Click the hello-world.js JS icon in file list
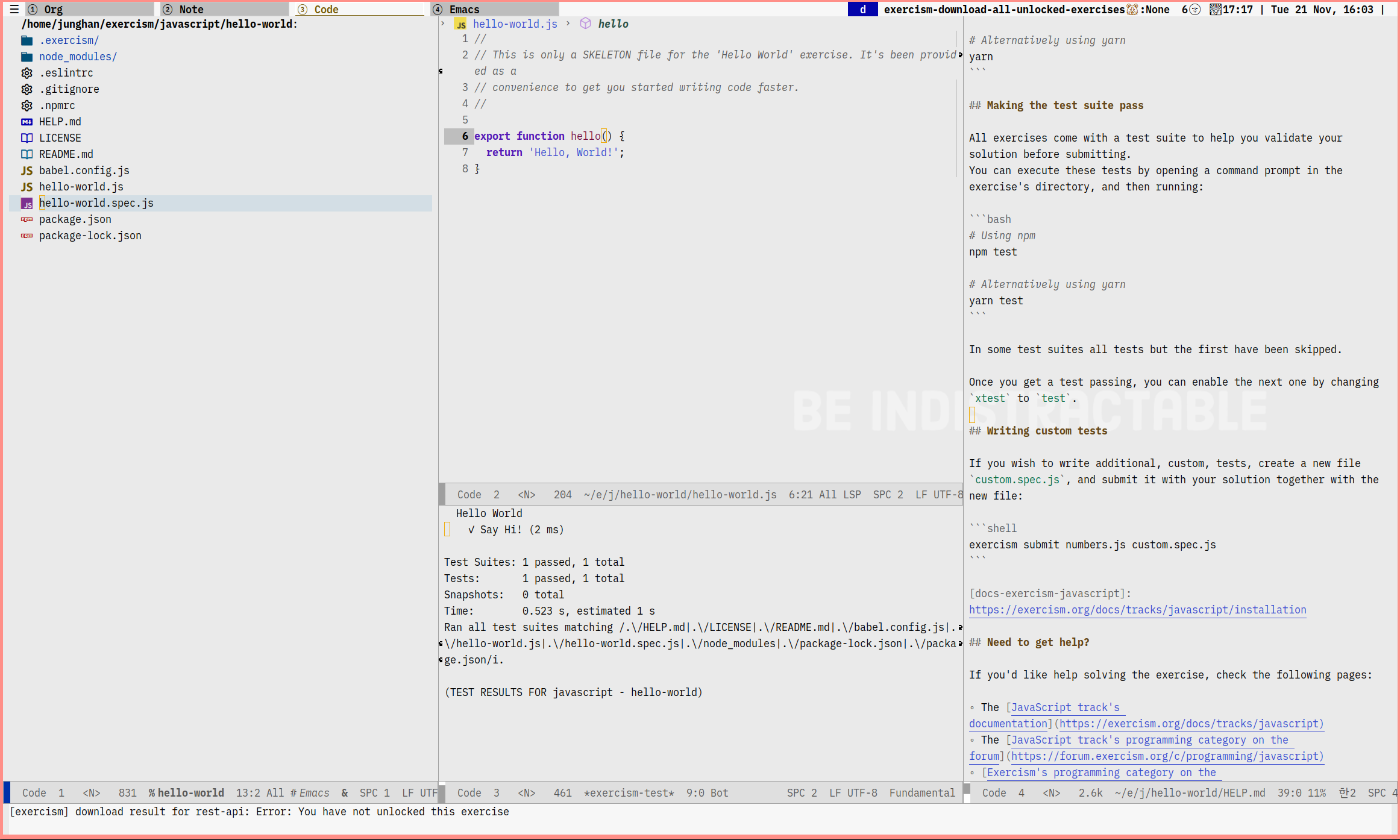1400x840 pixels. coord(27,187)
